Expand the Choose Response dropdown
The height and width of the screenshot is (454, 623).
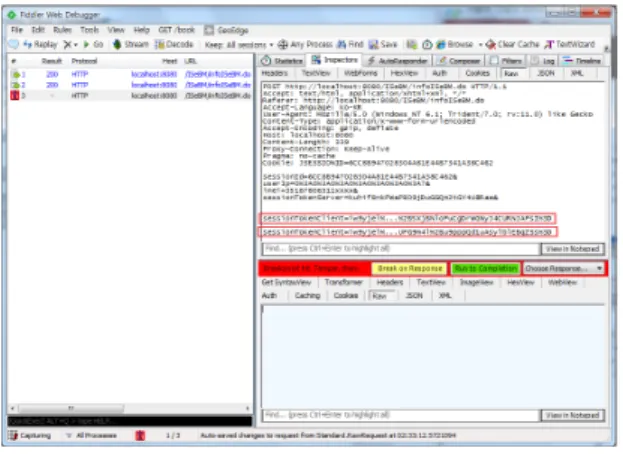pyautogui.click(x=563, y=269)
